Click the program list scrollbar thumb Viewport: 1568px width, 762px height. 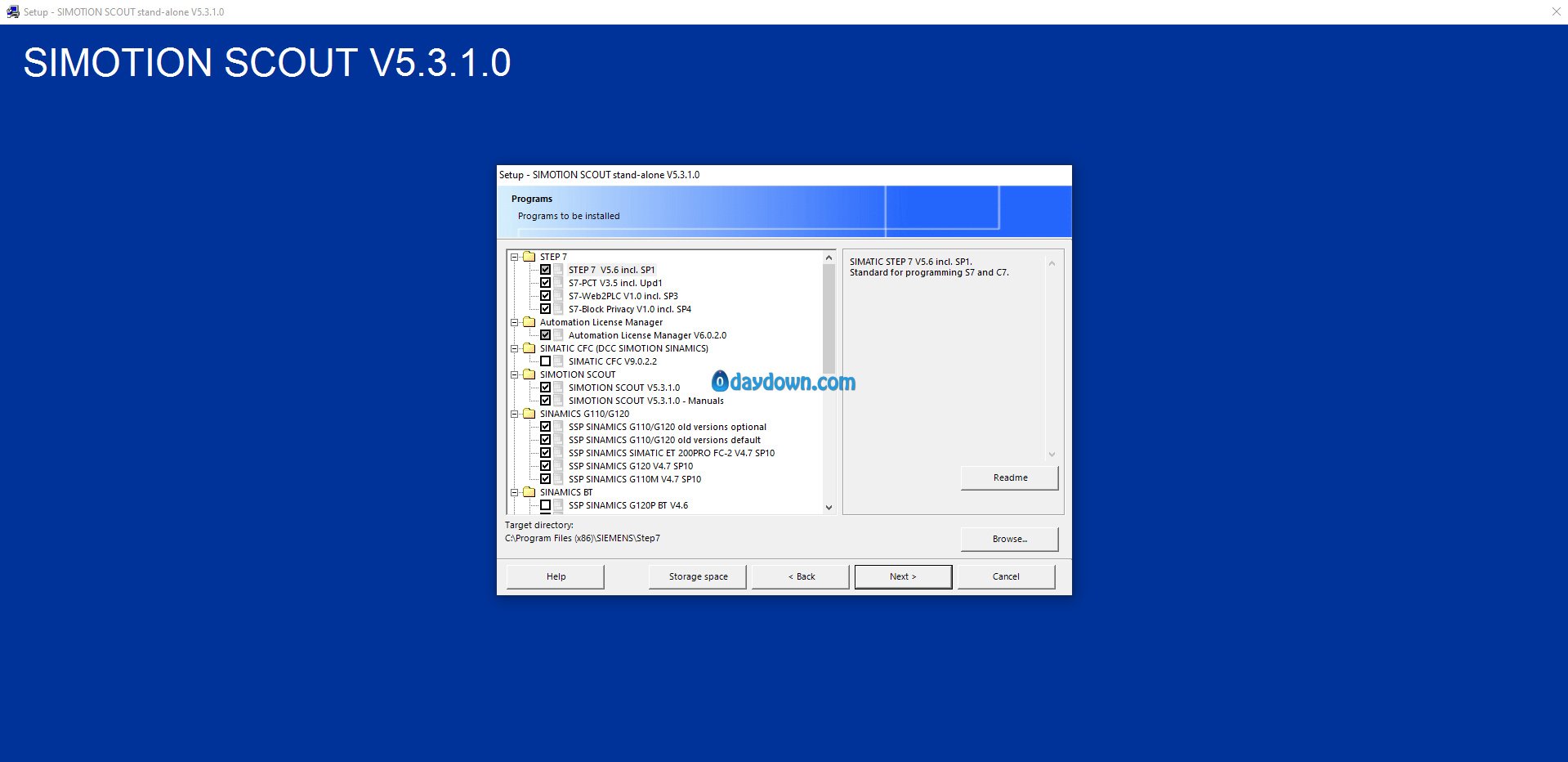point(829,318)
